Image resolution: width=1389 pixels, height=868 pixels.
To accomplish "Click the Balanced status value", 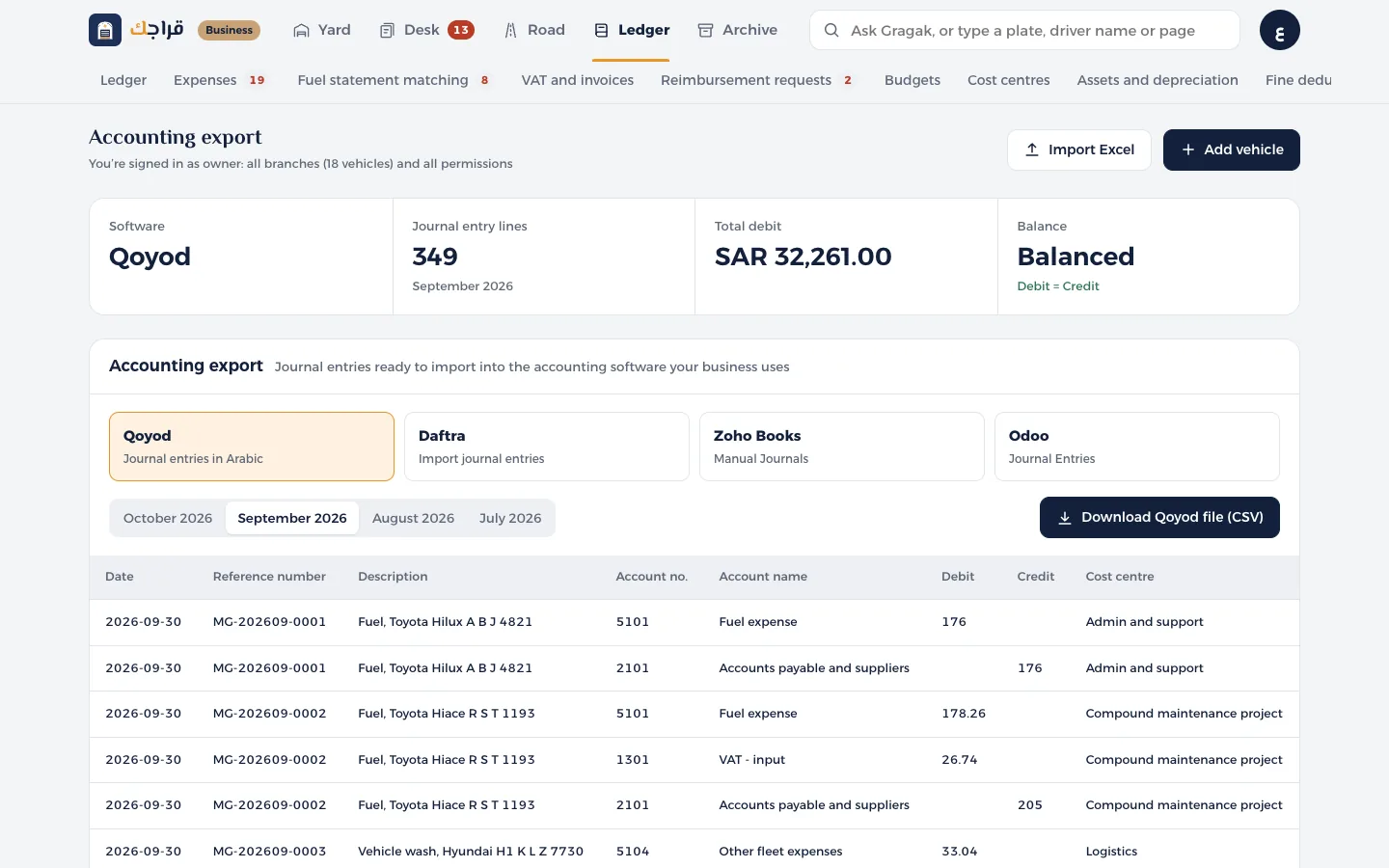I will point(1076,257).
